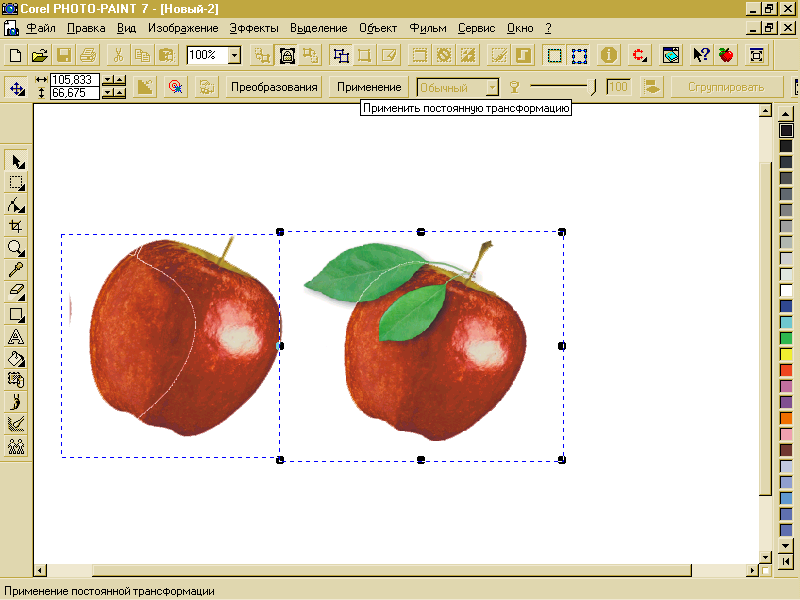Pick the Text tool
The height and width of the screenshot is (600, 800).
pos(16,336)
